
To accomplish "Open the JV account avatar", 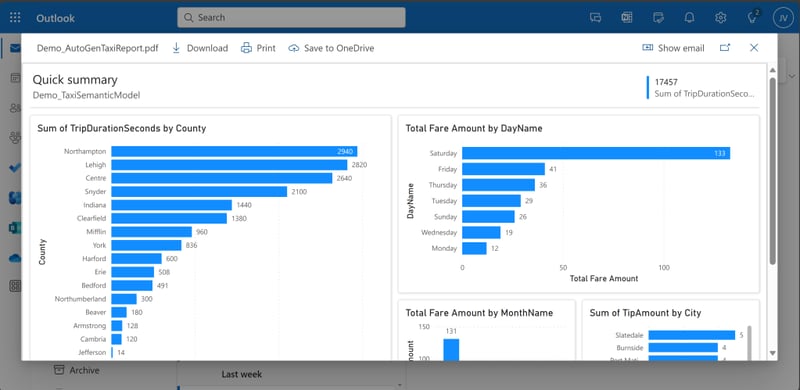I will tap(783, 18).
